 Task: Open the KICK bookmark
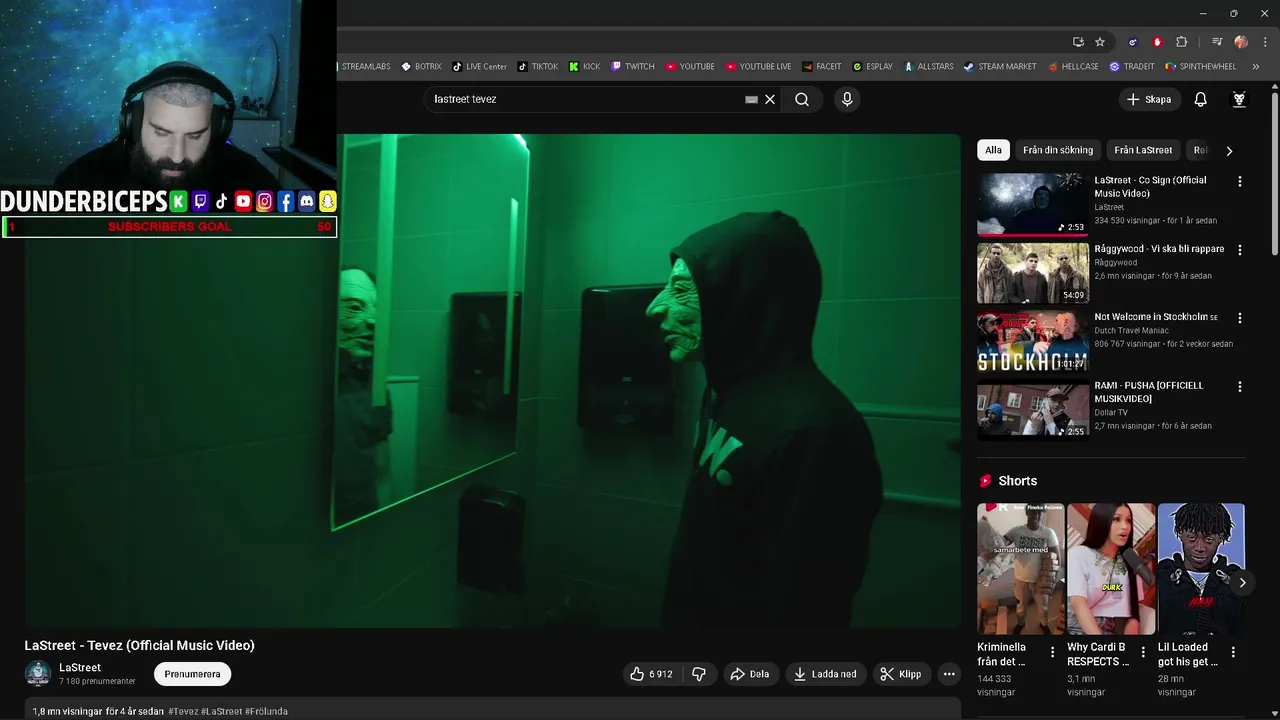coord(584,67)
